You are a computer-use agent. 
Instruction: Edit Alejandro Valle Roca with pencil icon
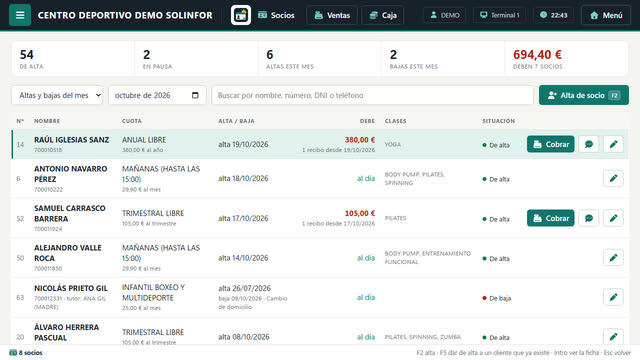point(613,258)
